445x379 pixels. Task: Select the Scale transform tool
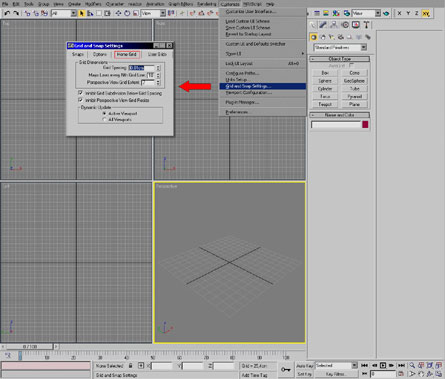136,13
